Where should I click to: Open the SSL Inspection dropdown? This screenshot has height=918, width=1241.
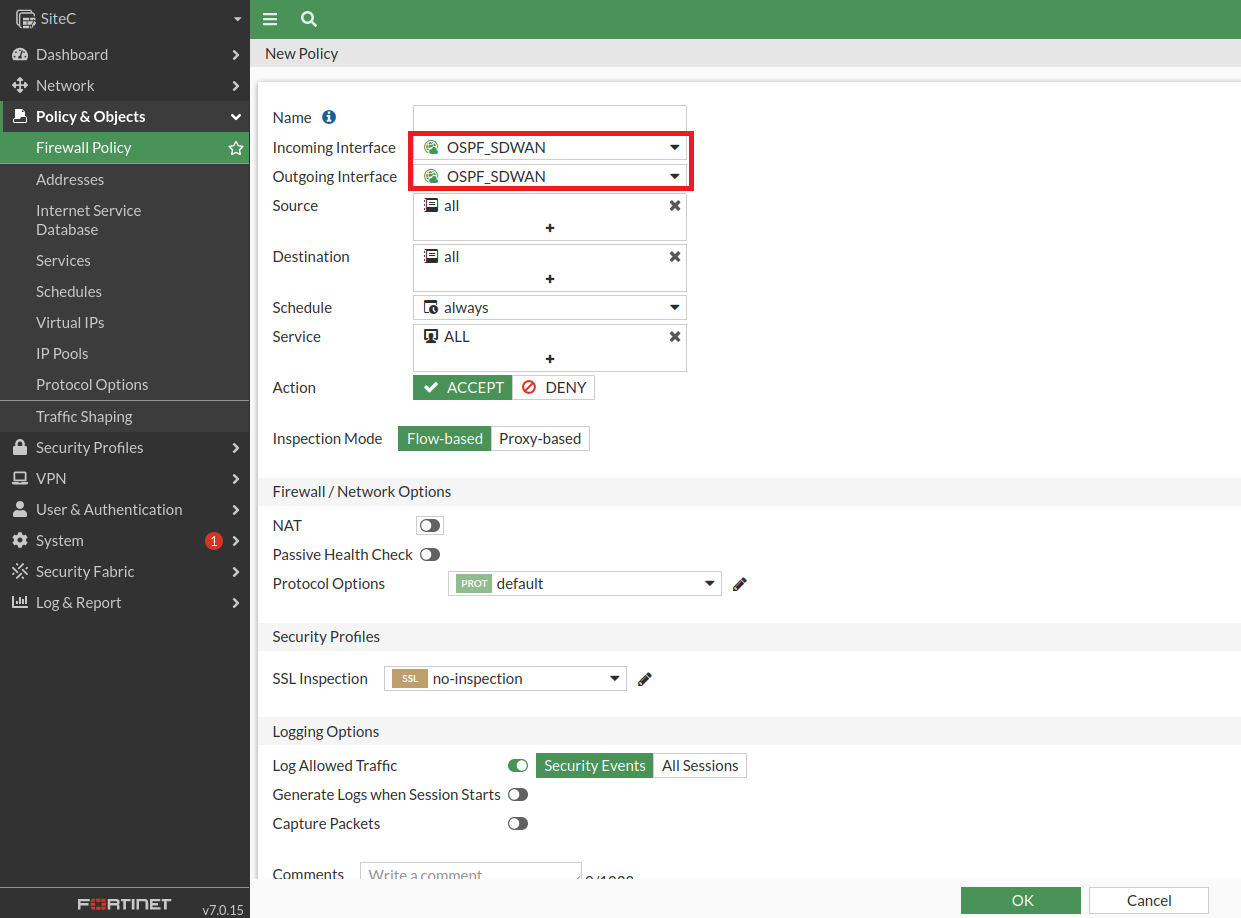click(x=505, y=678)
